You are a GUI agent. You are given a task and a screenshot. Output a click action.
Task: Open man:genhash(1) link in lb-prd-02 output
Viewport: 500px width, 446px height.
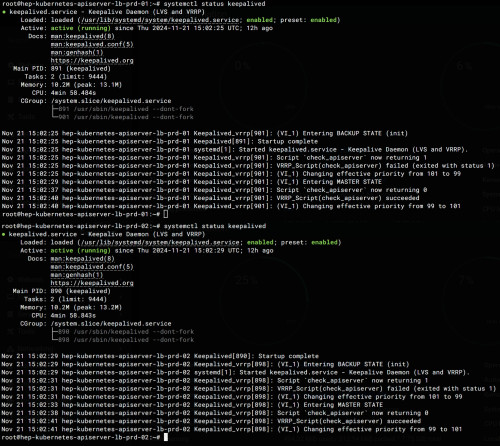pos(77,275)
